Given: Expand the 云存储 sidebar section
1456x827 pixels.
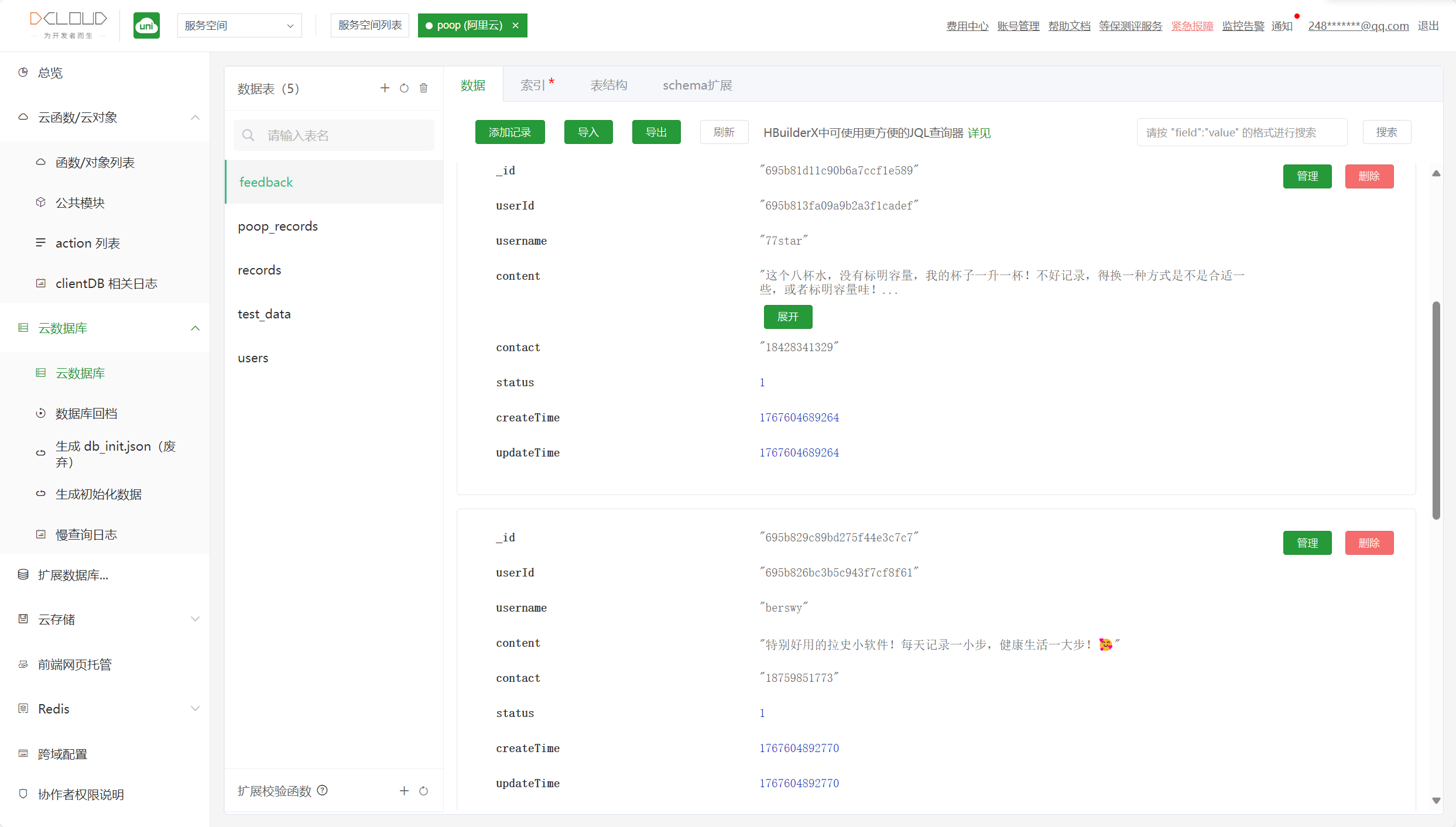Looking at the screenshot, I should 195,619.
